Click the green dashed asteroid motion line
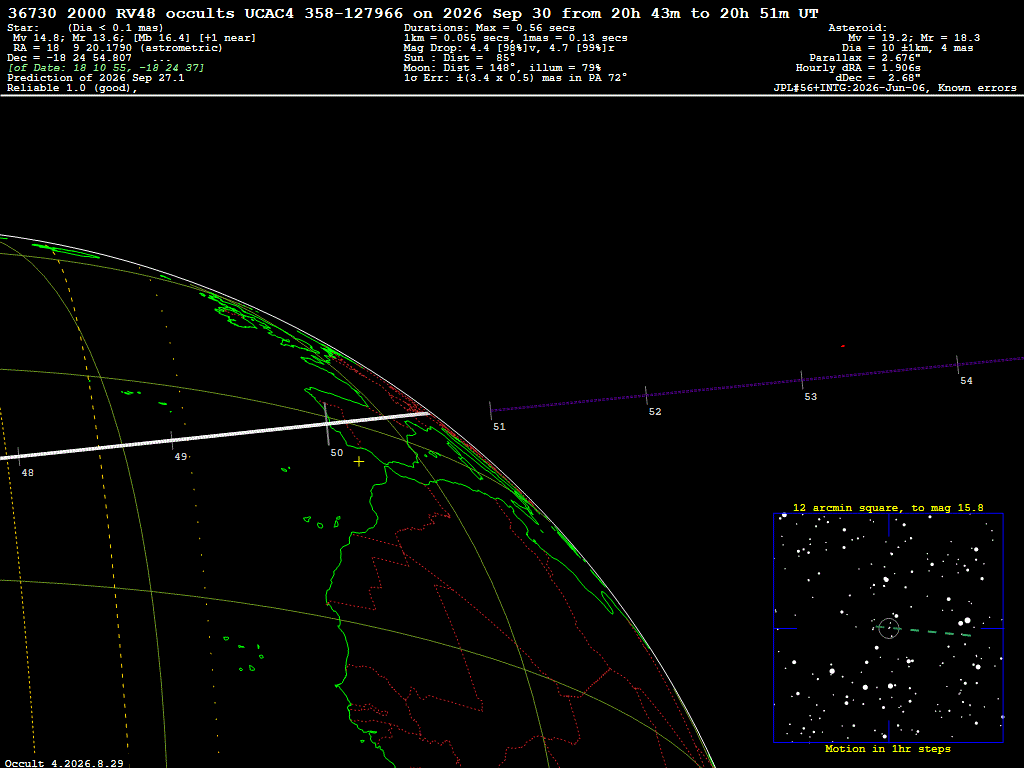The image size is (1024, 768). (x=925, y=631)
